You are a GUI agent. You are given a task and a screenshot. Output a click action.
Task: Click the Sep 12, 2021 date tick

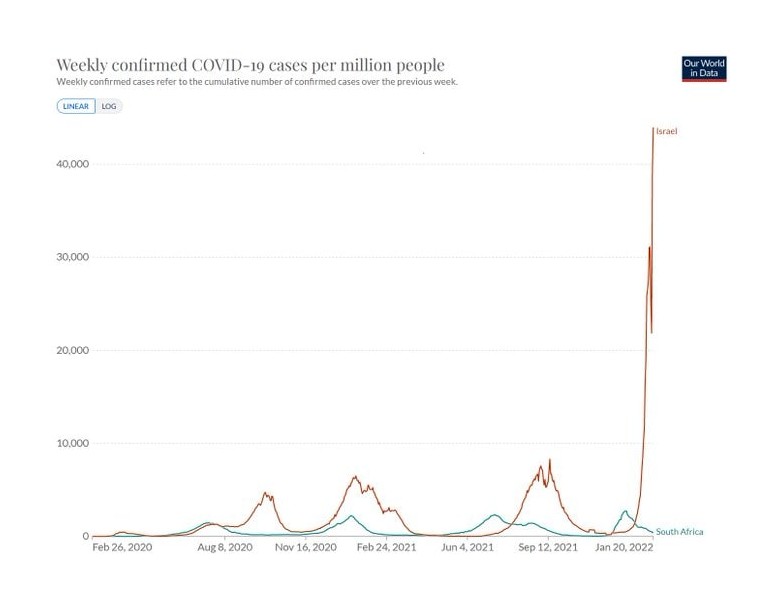548,547
